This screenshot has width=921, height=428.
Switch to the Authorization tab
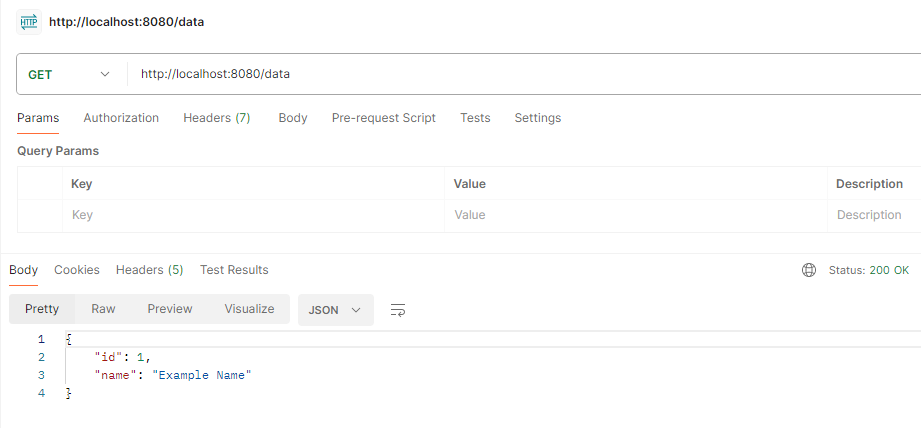pos(121,118)
